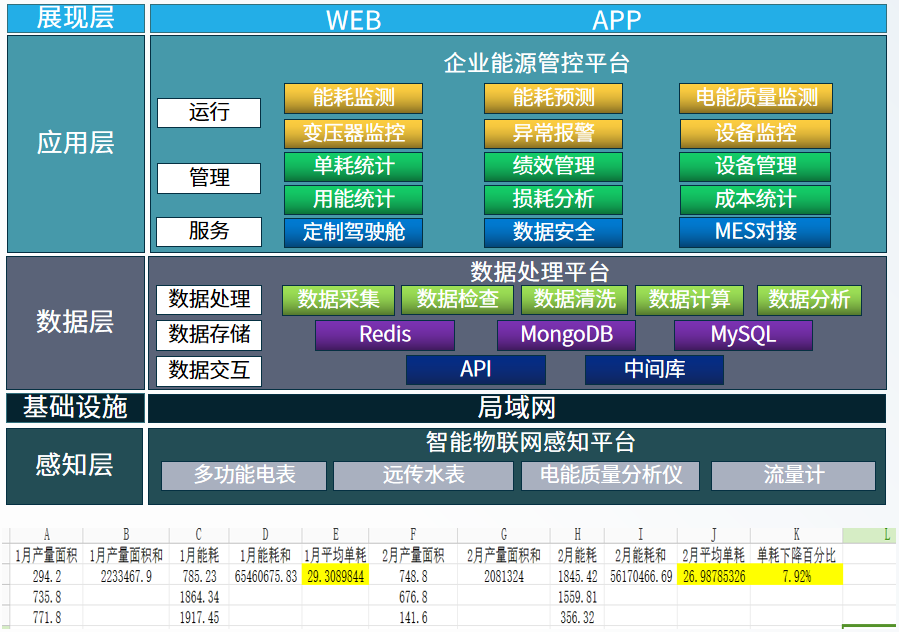Image resolution: width=899 pixels, height=632 pixels.
Task: Open the 变压器监控 module
Action: (353, 133)
